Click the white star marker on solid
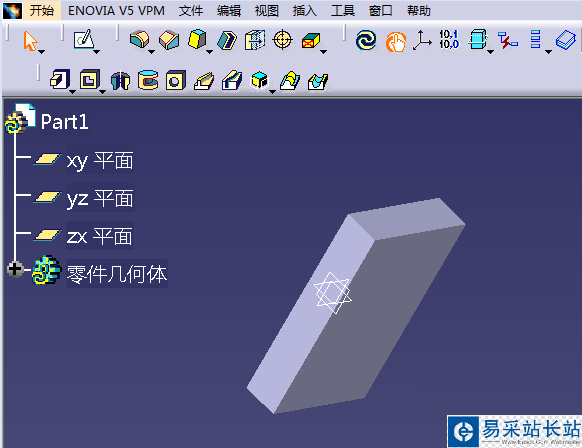The width and height of the screenshot is (582, 448). (x=332, y=293)
